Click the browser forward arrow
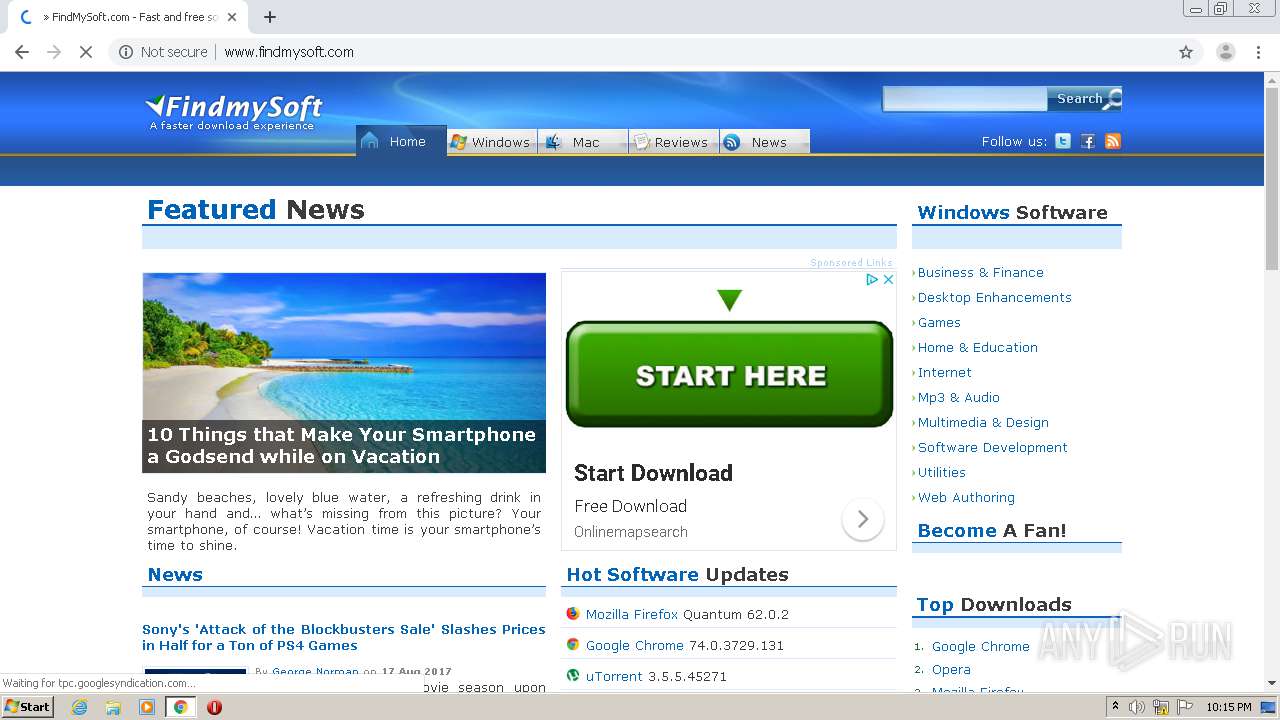The width and height of the screenshot is (1280, 720). pos(54,52)
